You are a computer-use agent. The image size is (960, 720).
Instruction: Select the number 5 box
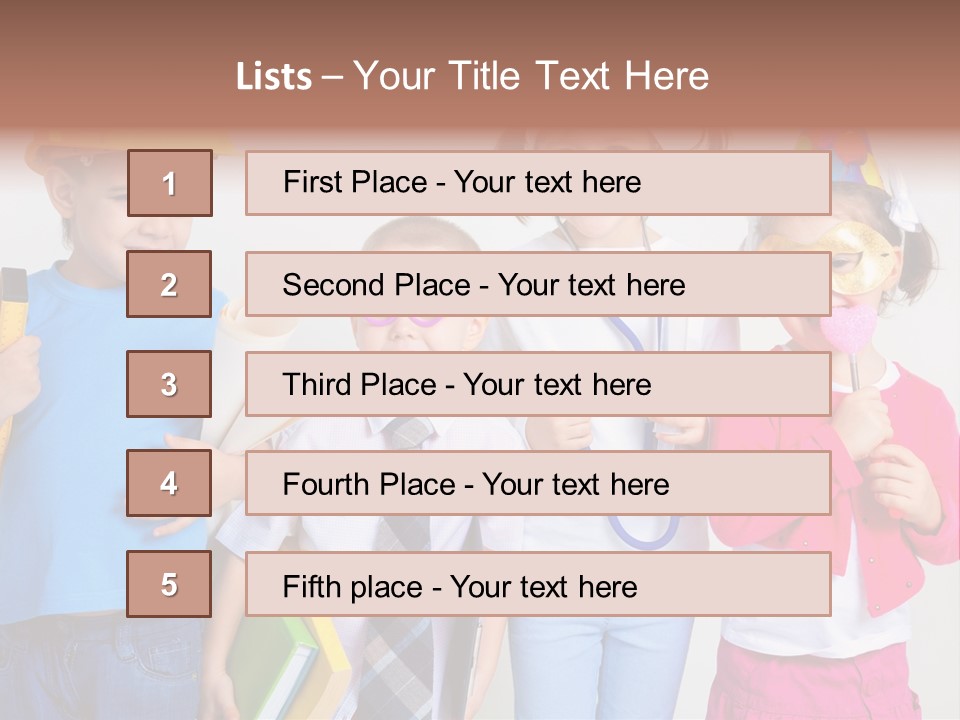click(169, 583)
